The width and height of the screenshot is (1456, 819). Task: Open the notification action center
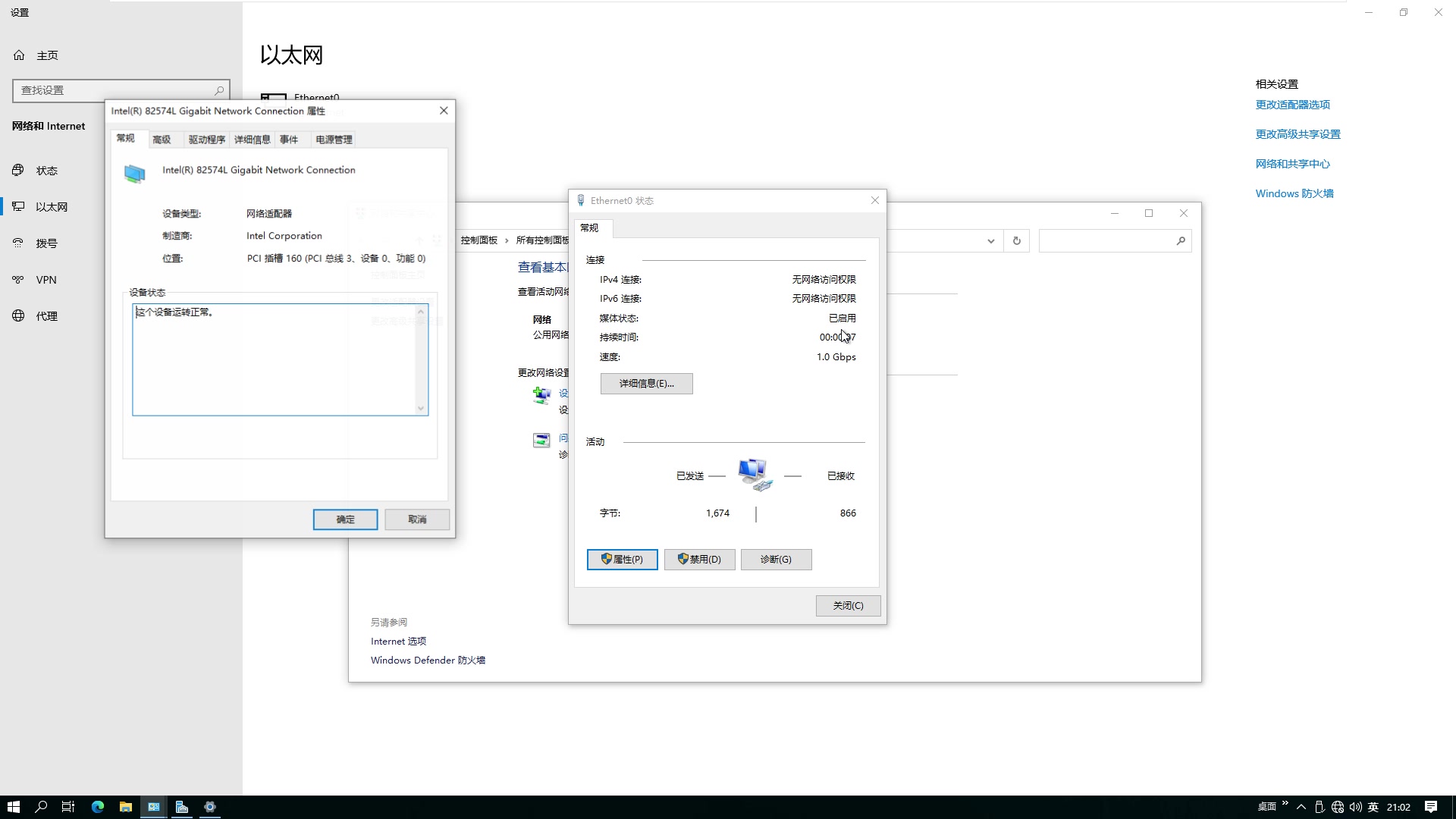[x=1431, y=807]
